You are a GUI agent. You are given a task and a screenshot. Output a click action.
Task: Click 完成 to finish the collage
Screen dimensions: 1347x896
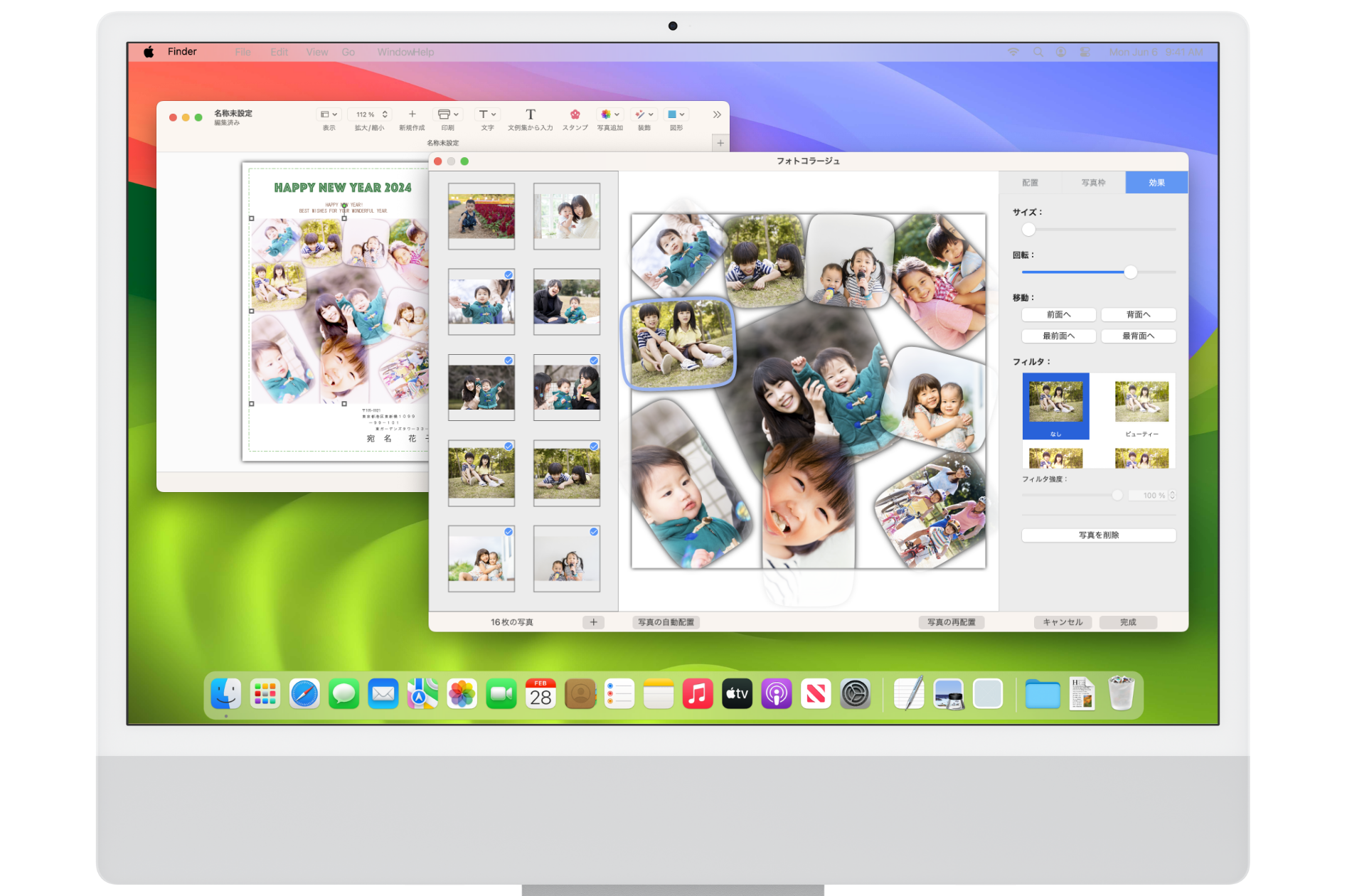pyautogui.click(x=1128, y=622)
